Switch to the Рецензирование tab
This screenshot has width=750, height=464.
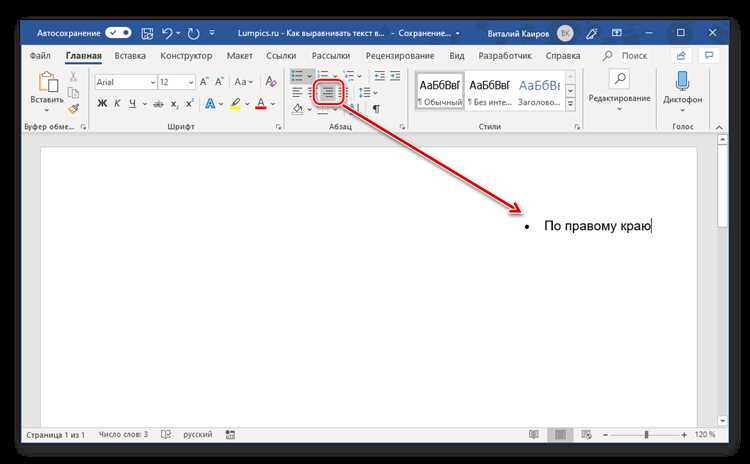[x=400, y=55]
